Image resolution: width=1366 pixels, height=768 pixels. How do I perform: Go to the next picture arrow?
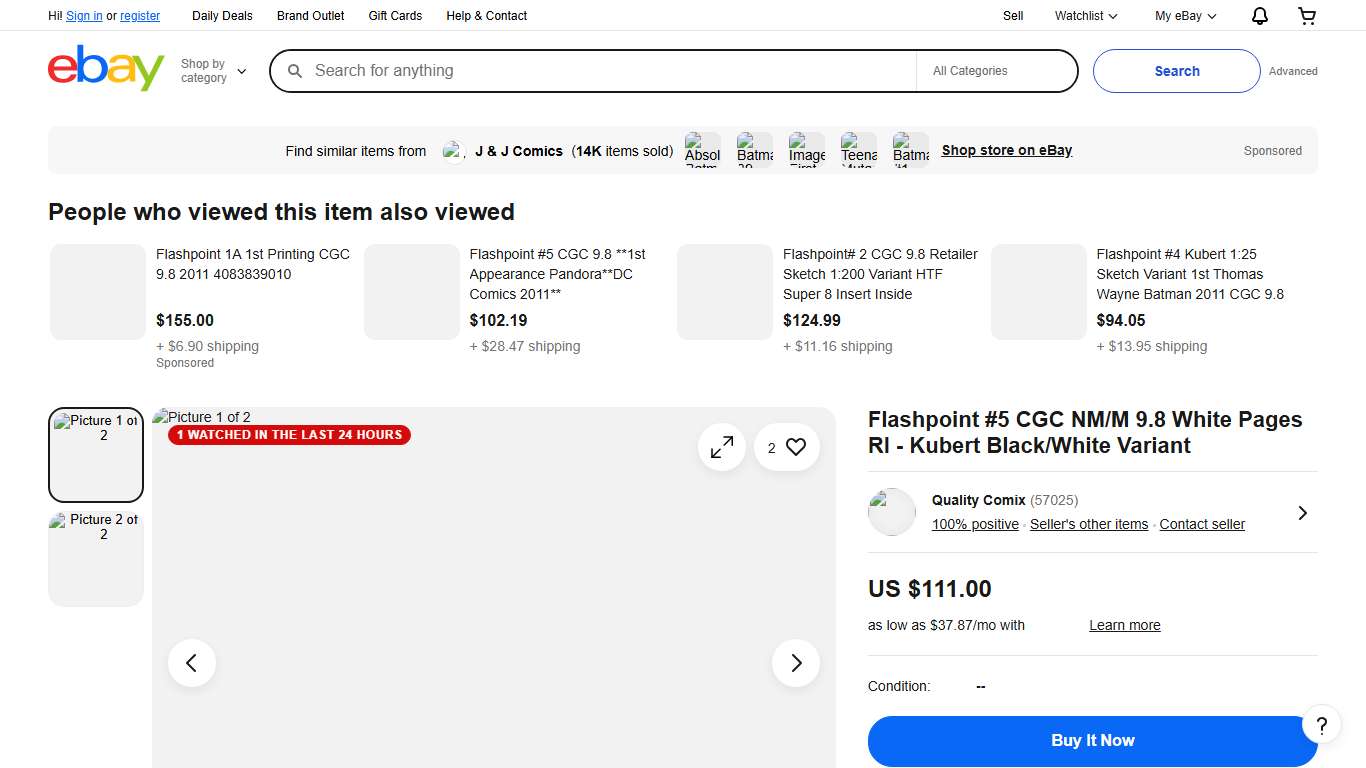pos(796,663)
